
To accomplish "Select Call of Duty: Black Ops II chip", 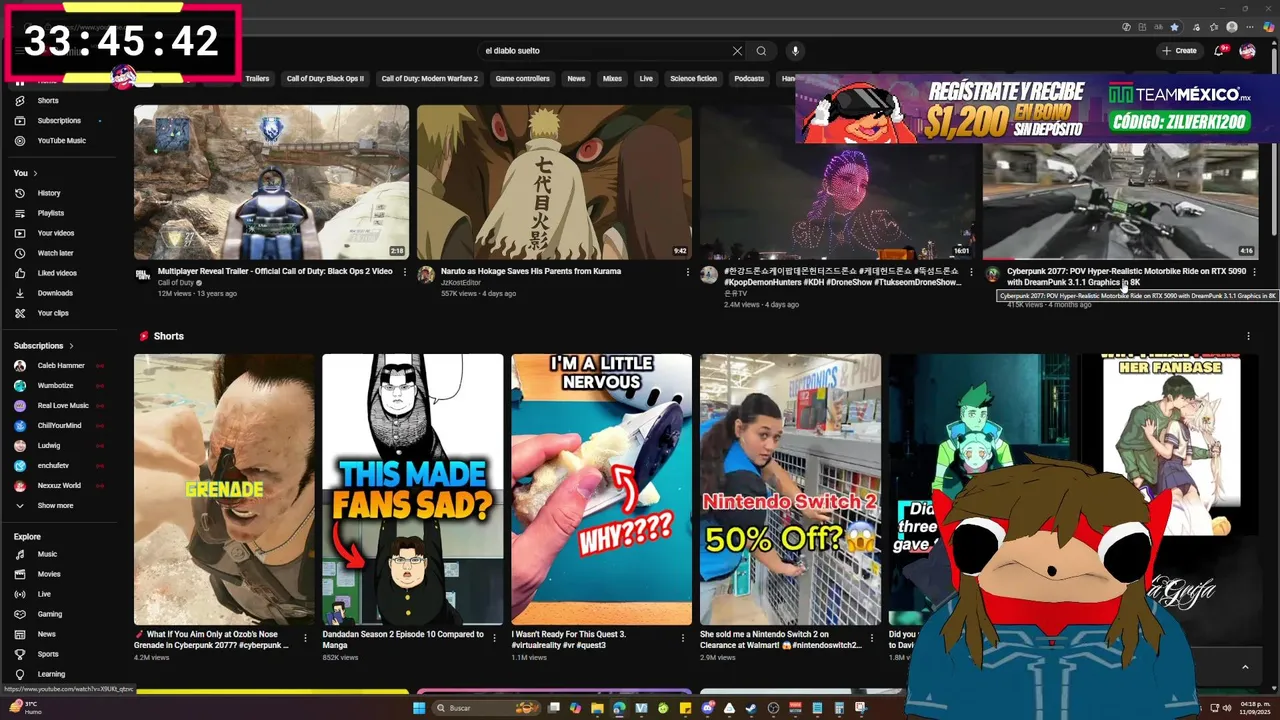I will tap(325, 78).
